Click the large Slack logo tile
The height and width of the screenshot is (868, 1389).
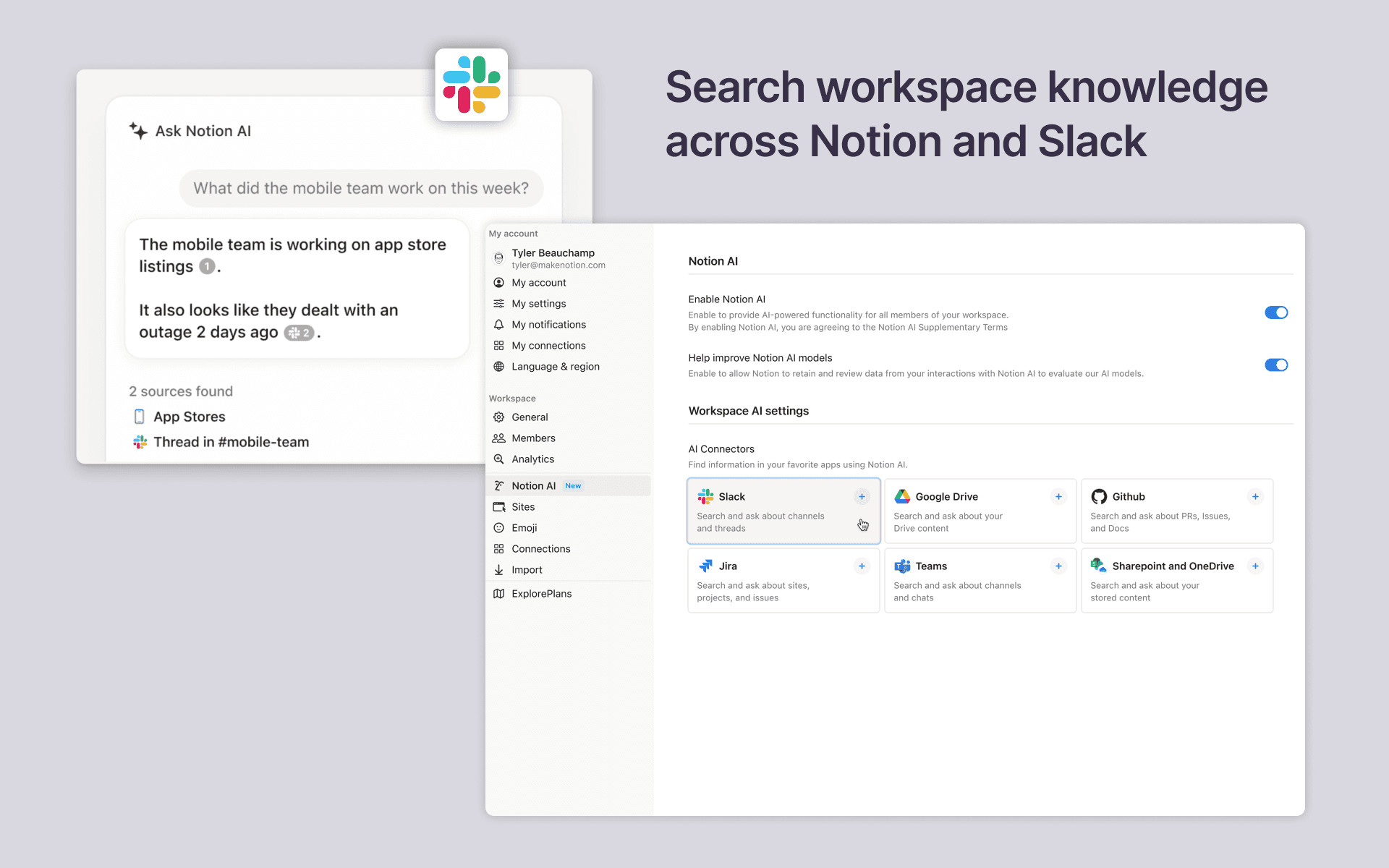[472, 85]
